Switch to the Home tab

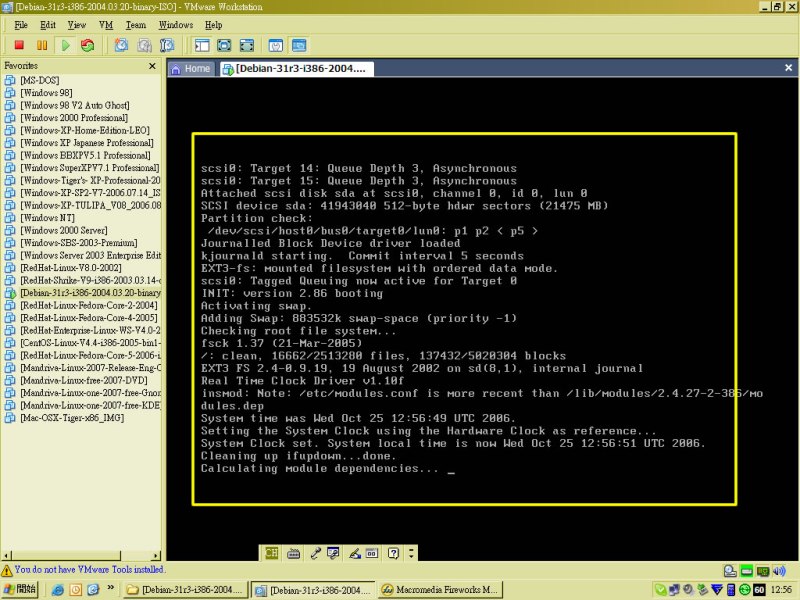[192, 69]
